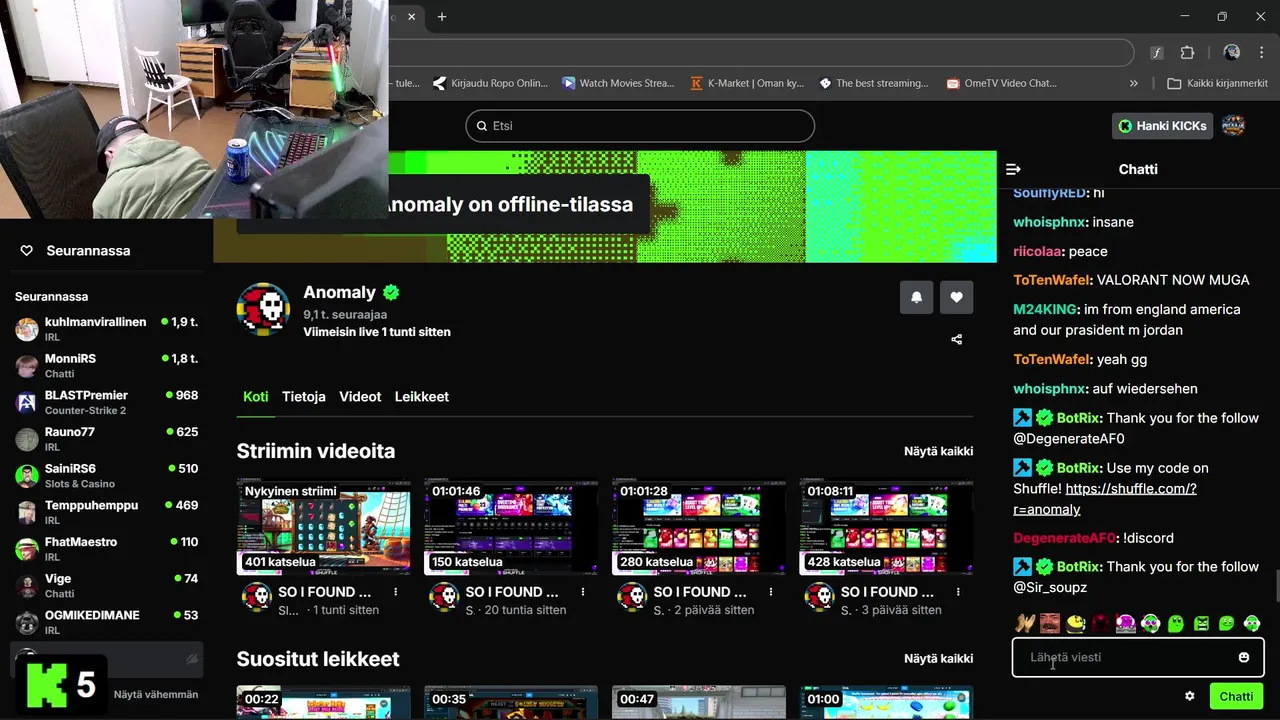Click Anomaly's channel avatar
This screenshot has height=720, width=1280.
(x=263, y=309)
